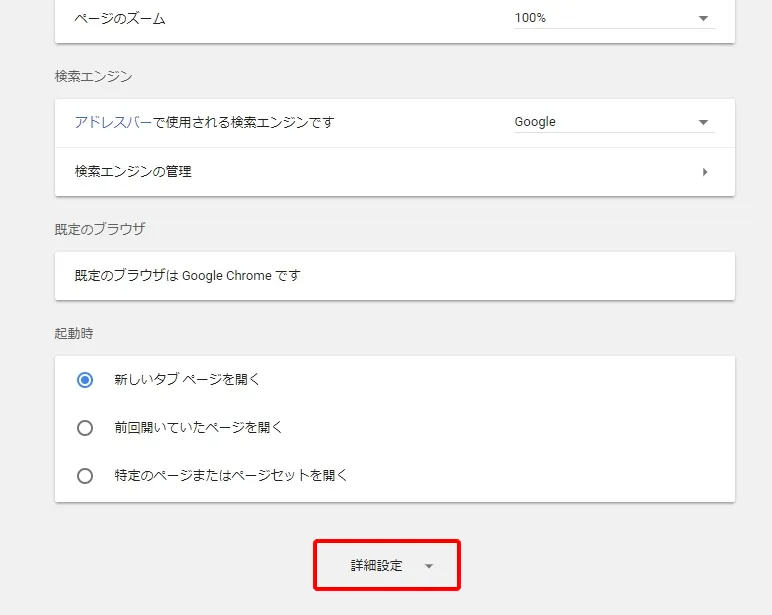The width and height of the screenshot is (772, 615).
Task: Click 既定のブラウザは Google Chrome です text
Action: point(187,276)
